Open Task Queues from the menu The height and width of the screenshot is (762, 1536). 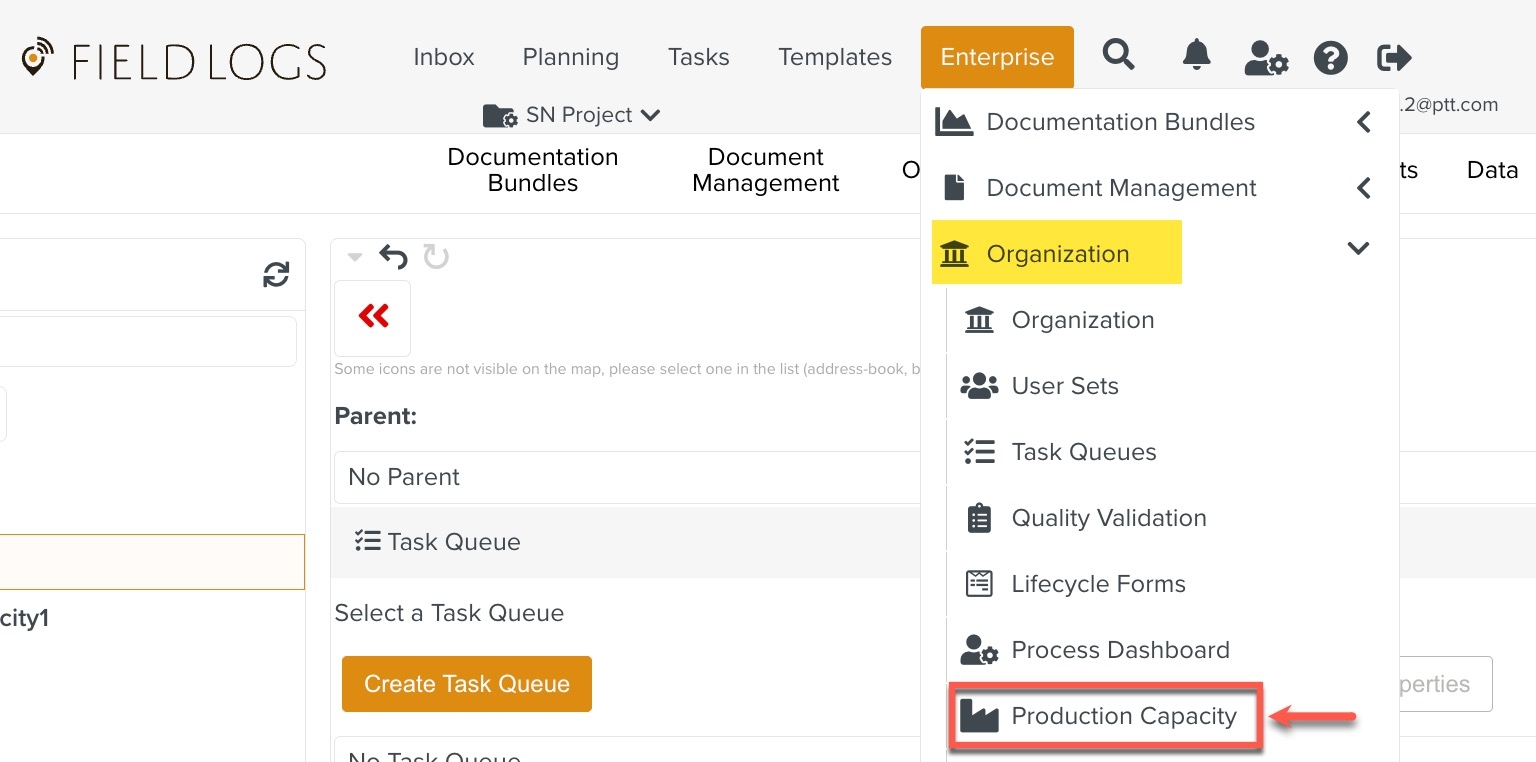1083,452
